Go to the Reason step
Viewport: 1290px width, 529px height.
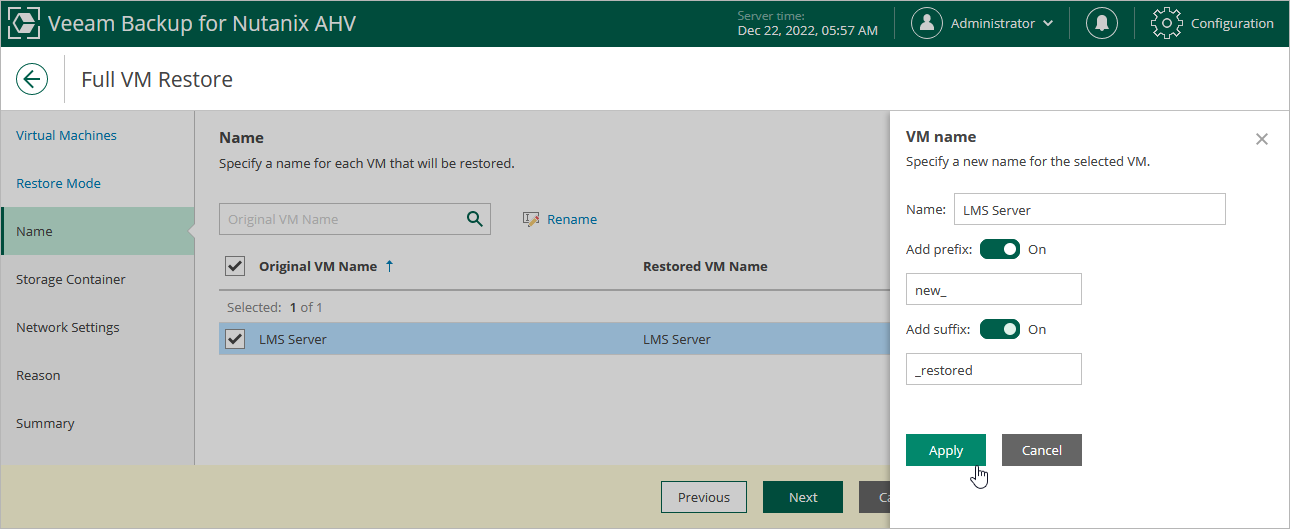(38, 375)
